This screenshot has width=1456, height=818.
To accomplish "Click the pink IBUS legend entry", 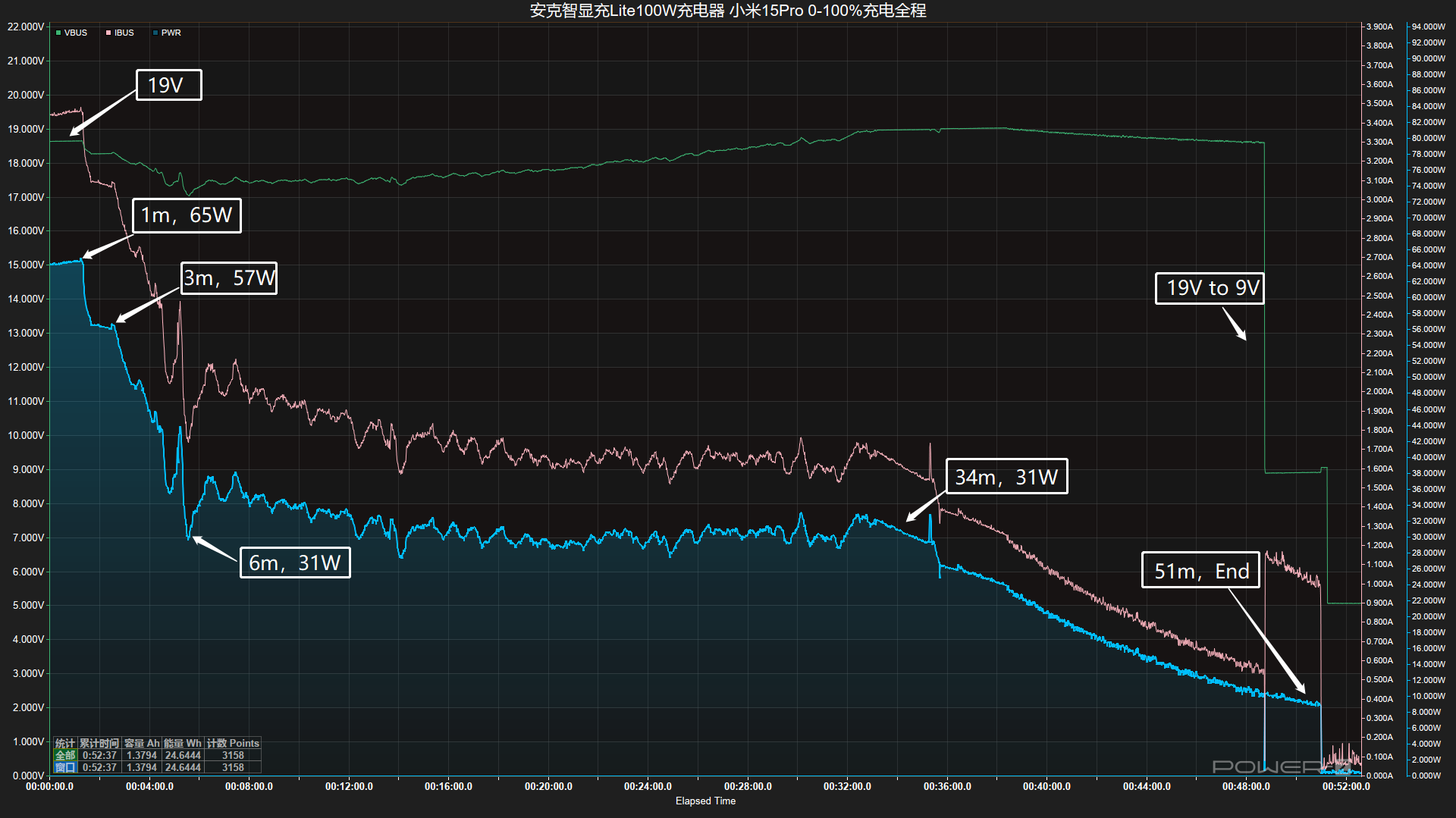I will coord(120,33).
